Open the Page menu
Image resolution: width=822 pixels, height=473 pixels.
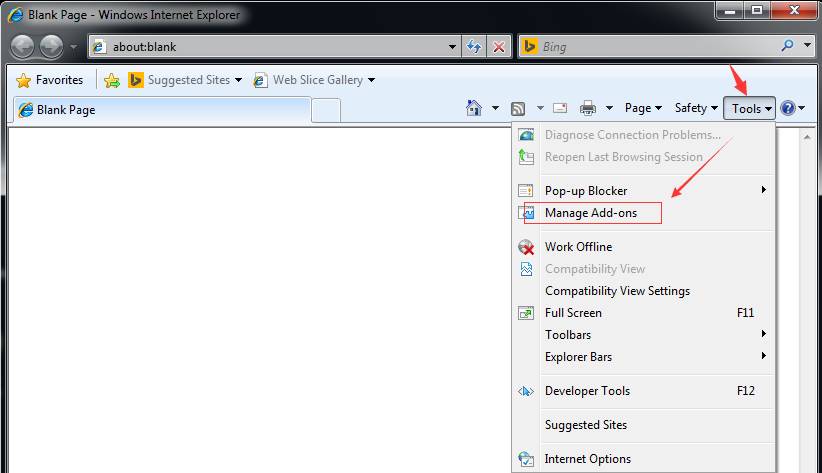pos(643,108)
